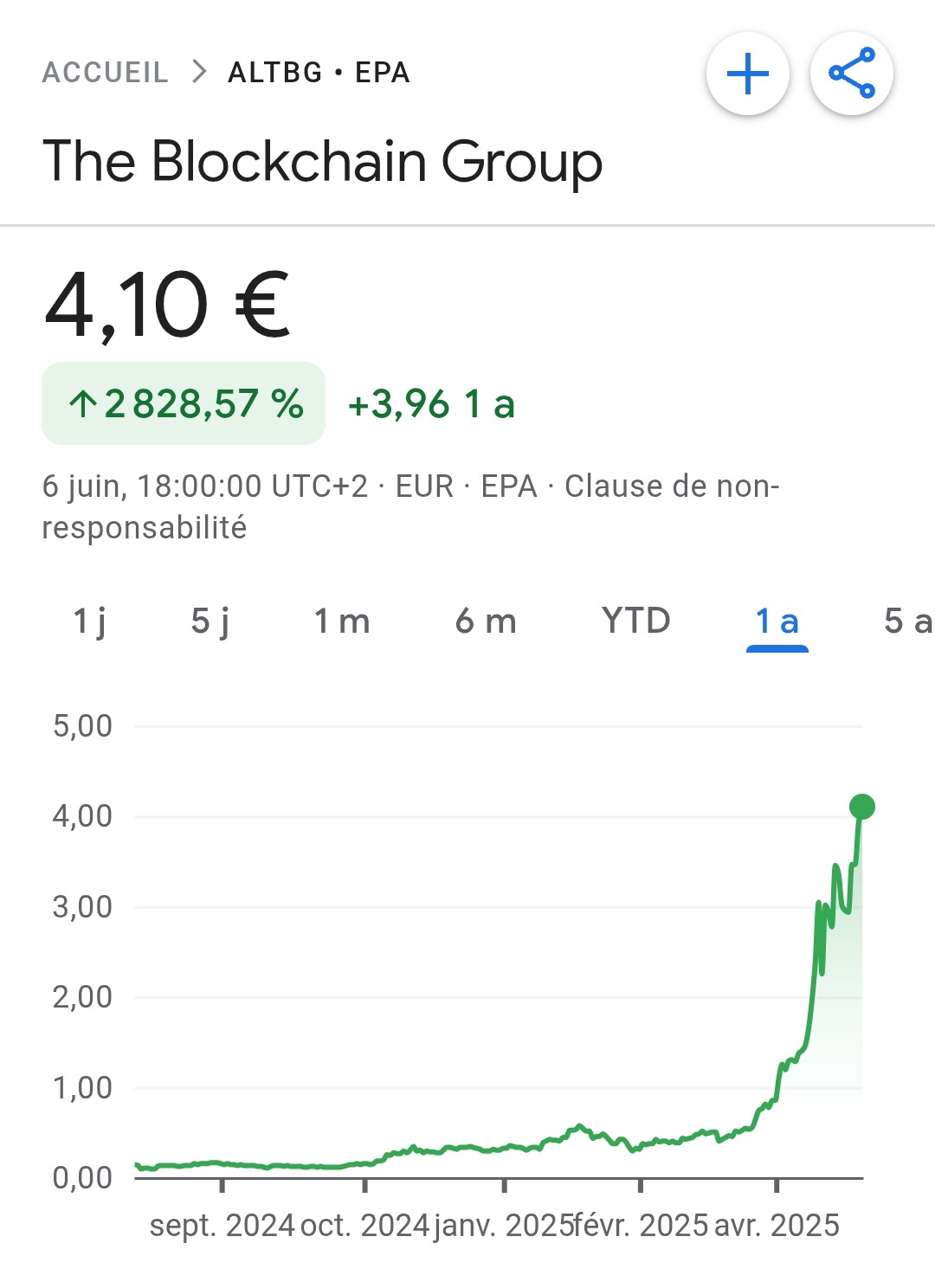Choose the YTD time range
The width and height of the screenshot is (935, 1288).
tap(636, 621)
